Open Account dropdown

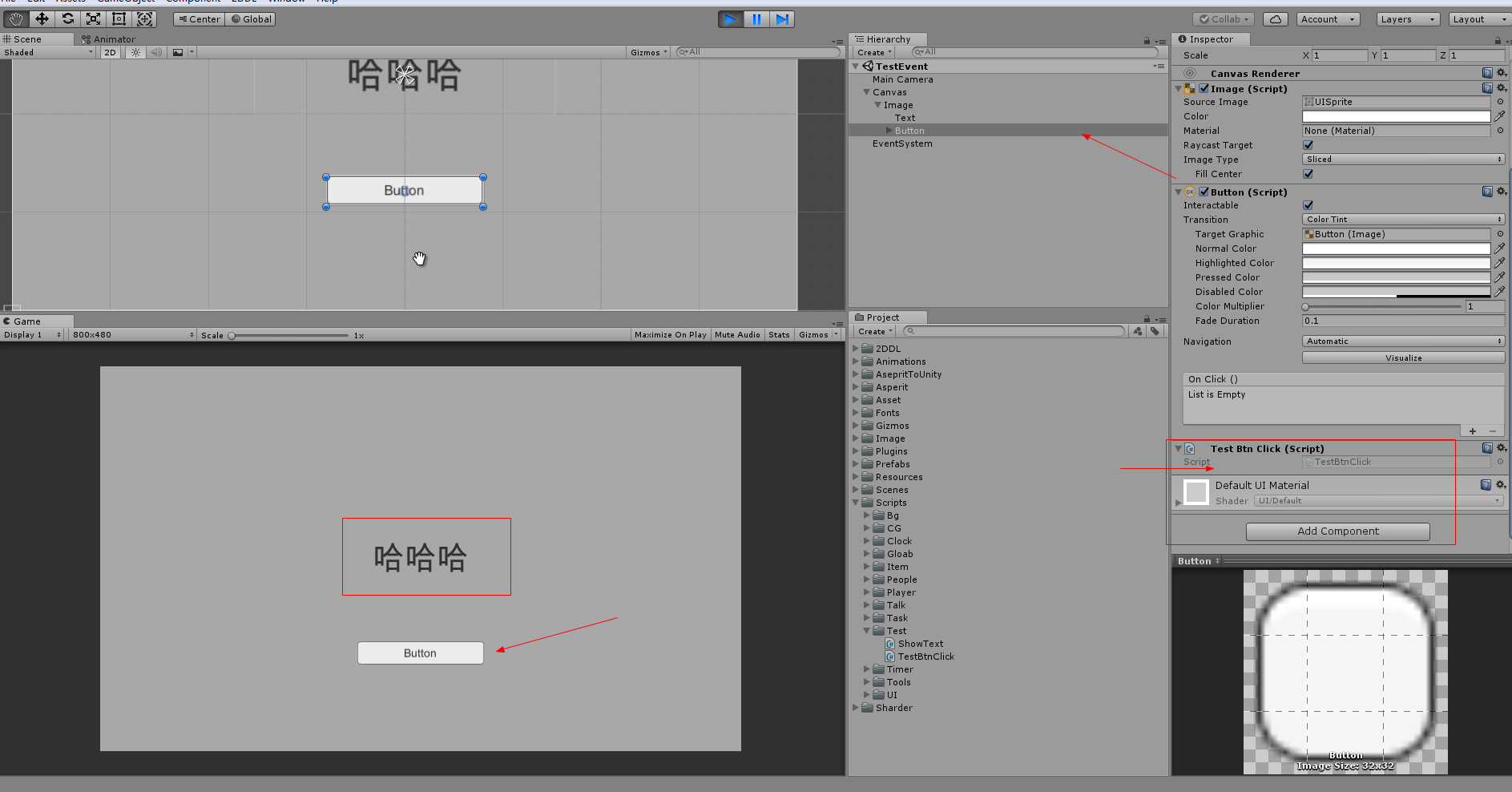point(1328,19)
